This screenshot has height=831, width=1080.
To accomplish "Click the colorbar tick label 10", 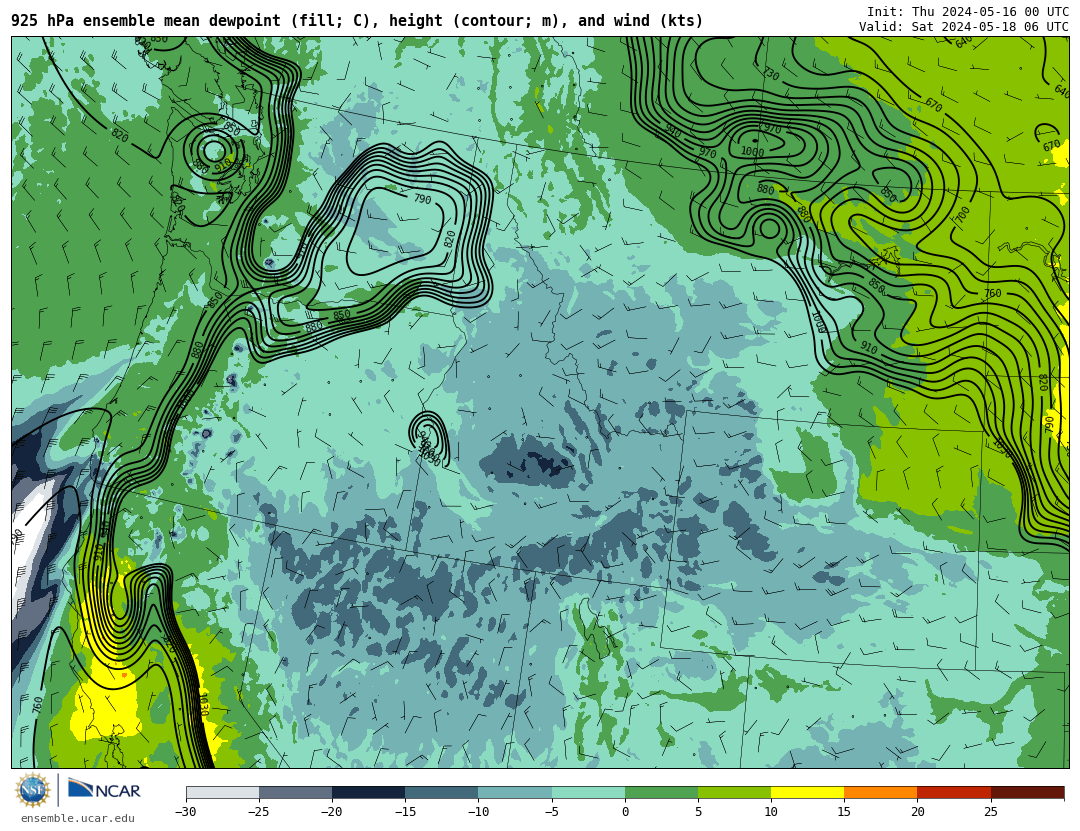I will (771, 812).
